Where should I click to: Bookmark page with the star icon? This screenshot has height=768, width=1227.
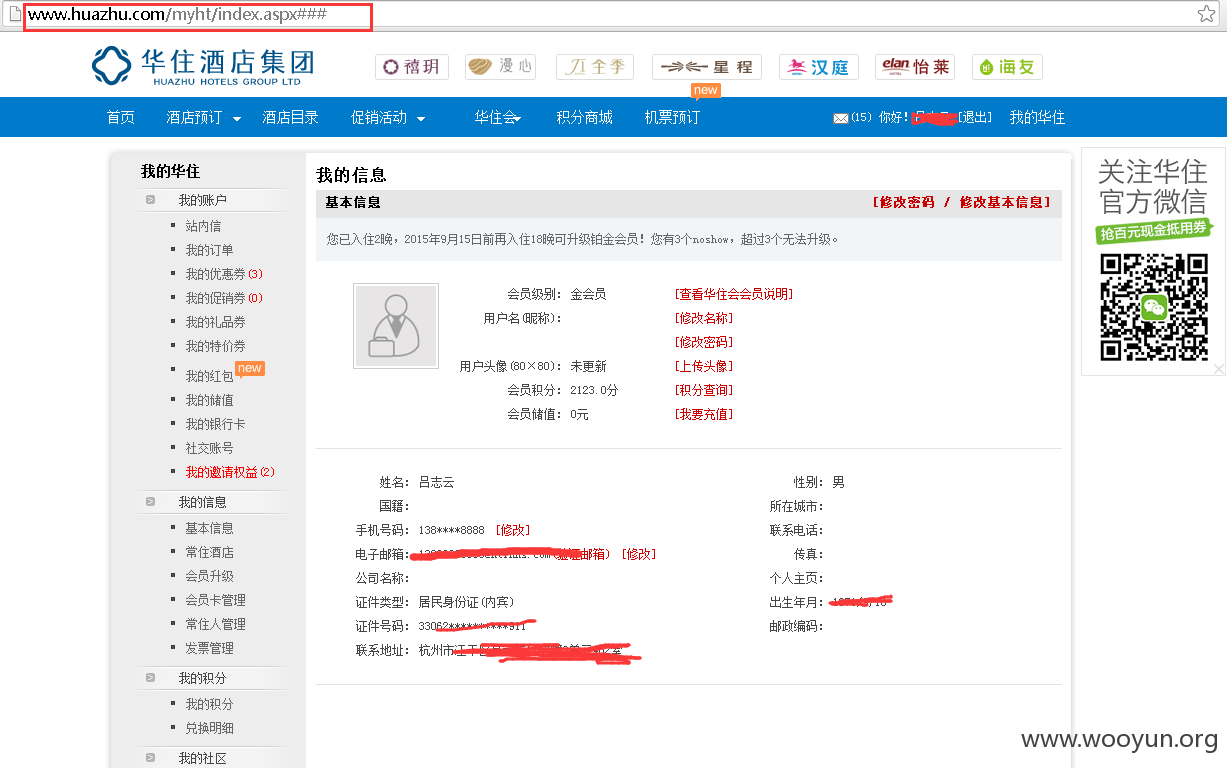click(x=1207, y=14)
